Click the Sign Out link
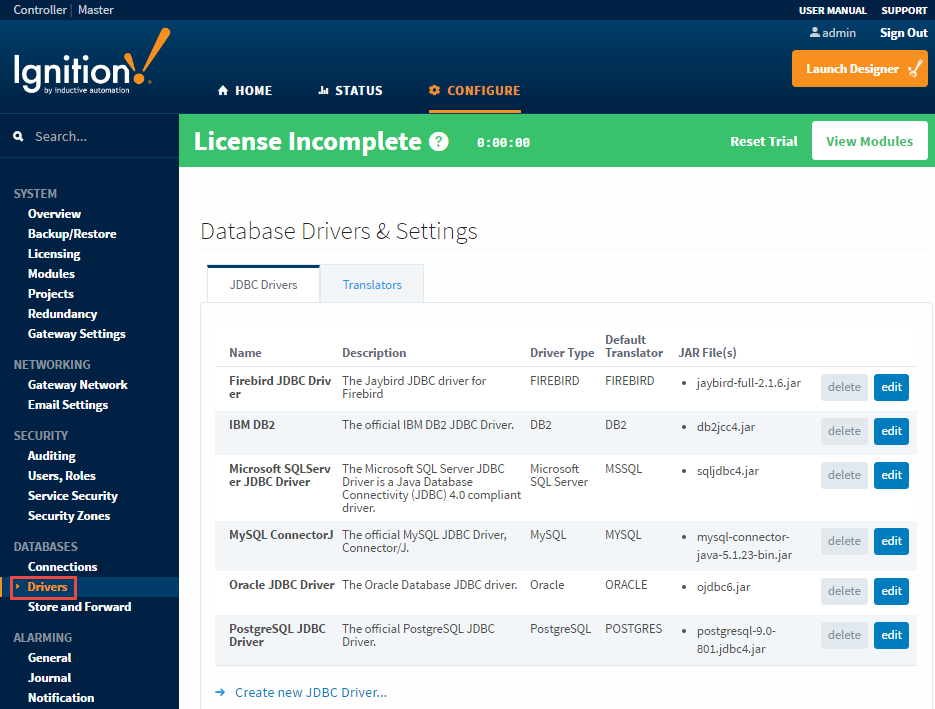 904,33
